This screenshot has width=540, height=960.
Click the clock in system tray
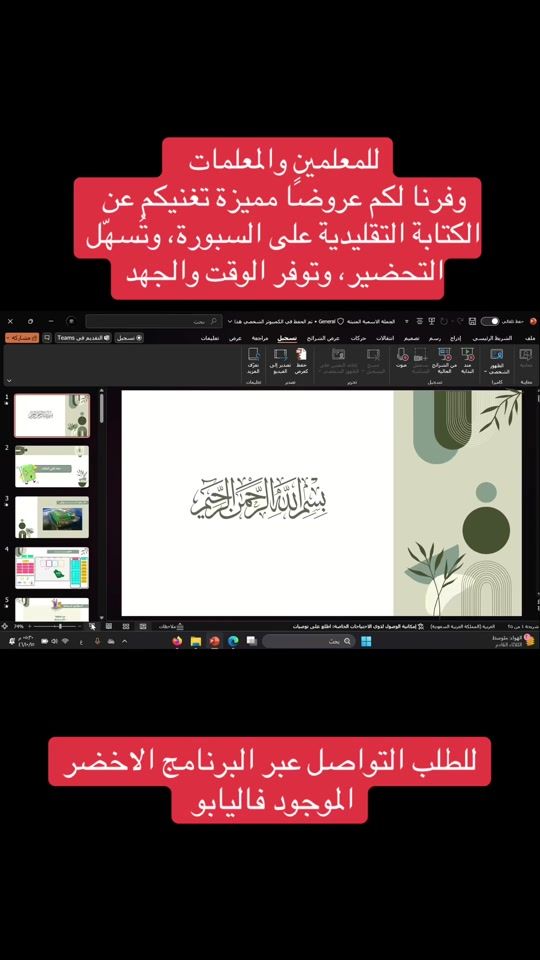pyautogui.click(x=26, y=641)
